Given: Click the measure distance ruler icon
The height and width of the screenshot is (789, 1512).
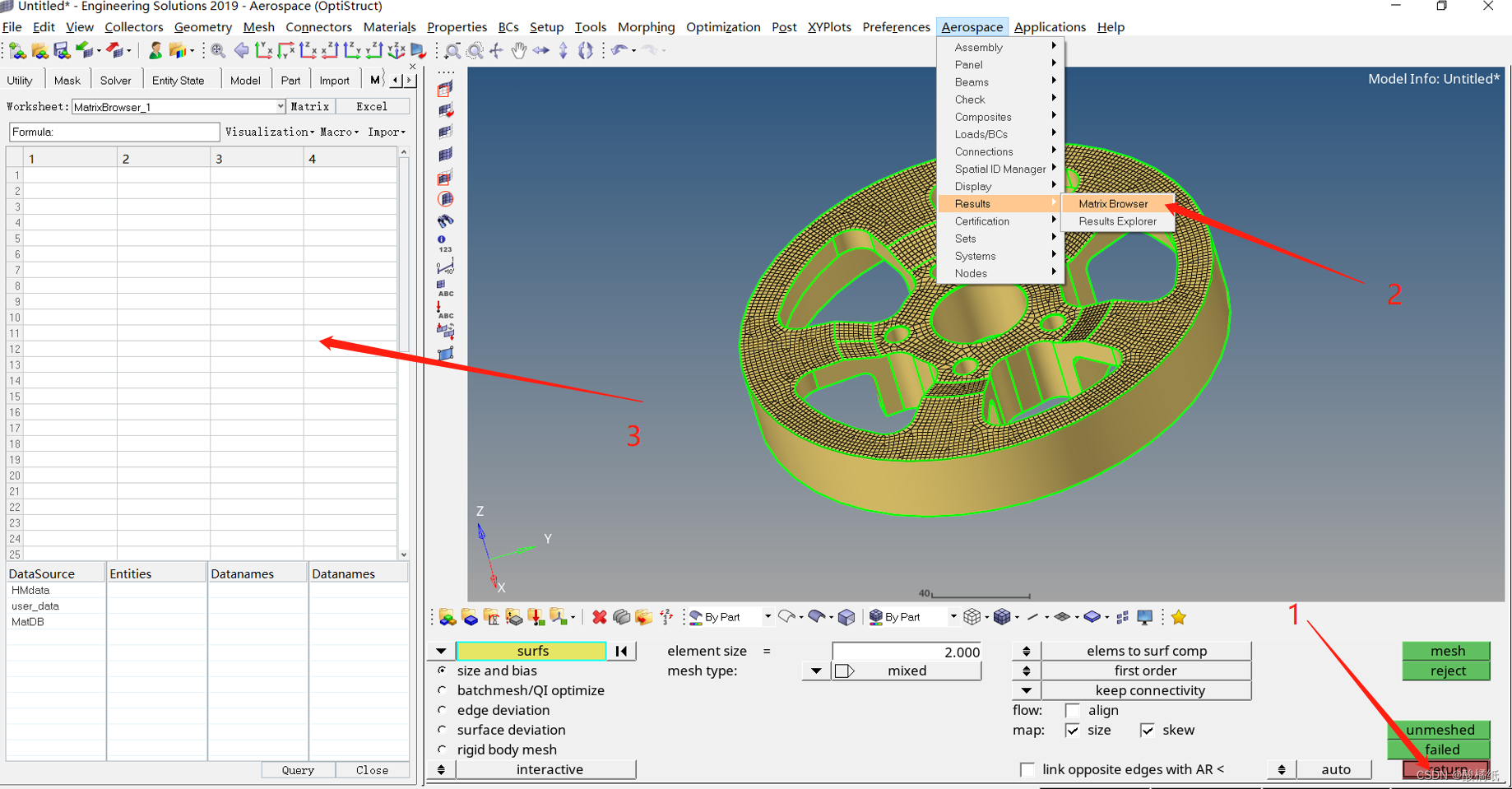Looking at the screenshot, I should point(445,267).
